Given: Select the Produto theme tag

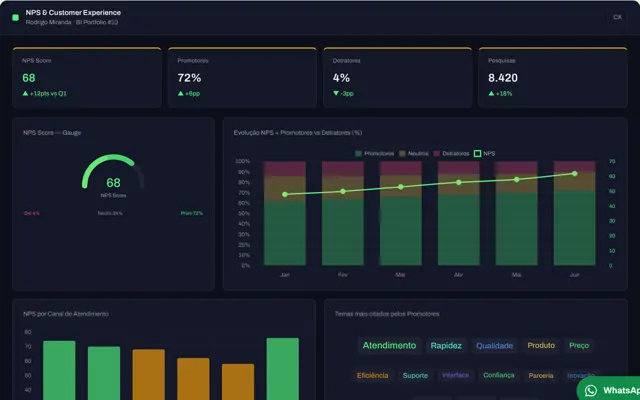Looking at the screenshot, I should 541,345.
